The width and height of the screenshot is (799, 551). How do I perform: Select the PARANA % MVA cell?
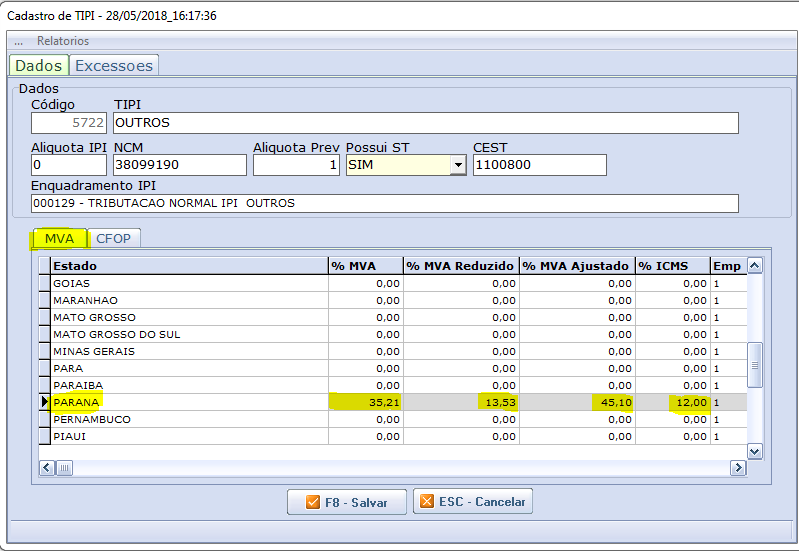click(366, 402)
